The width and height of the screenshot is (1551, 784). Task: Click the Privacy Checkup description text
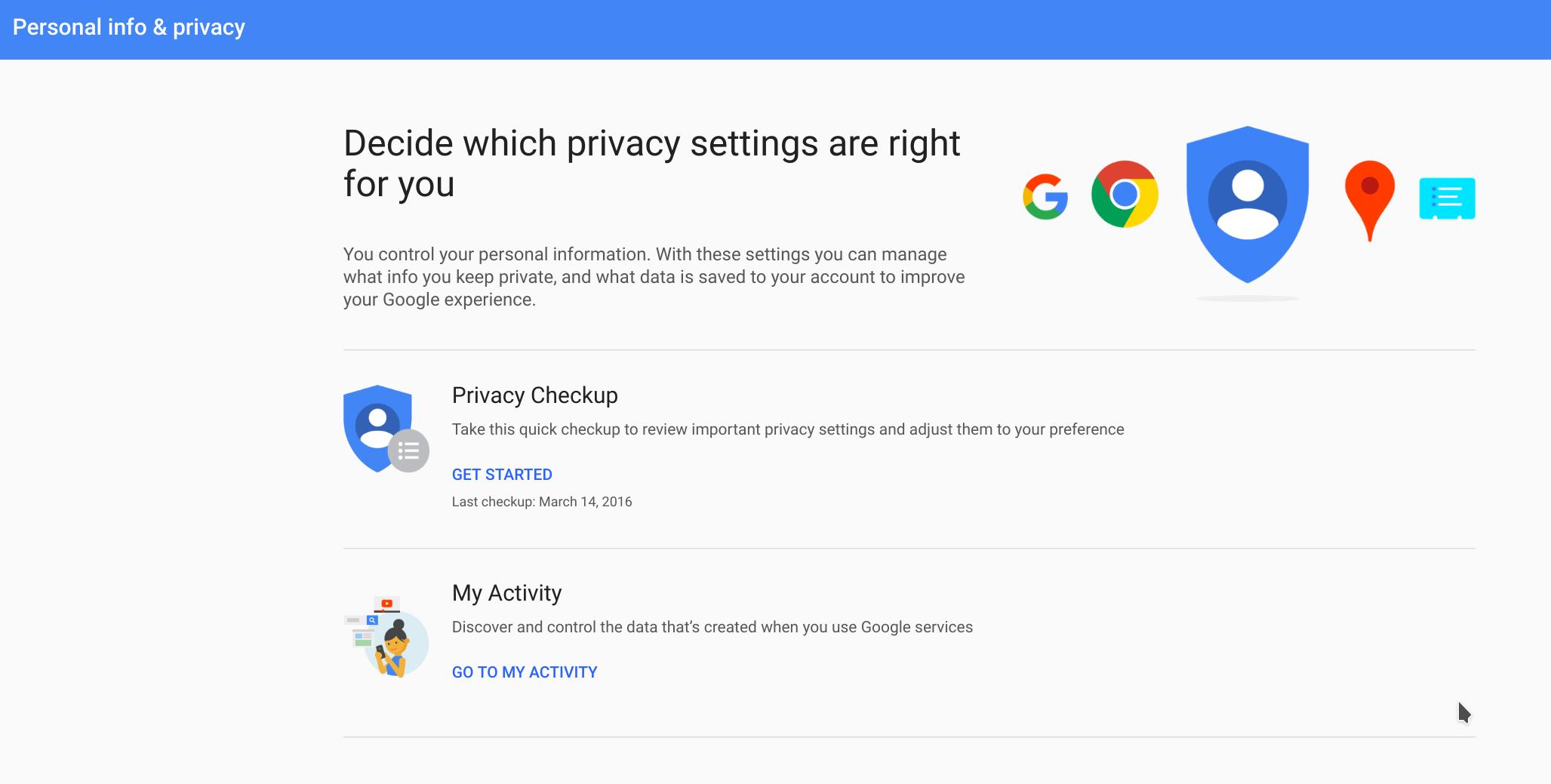tap(788, 429)
